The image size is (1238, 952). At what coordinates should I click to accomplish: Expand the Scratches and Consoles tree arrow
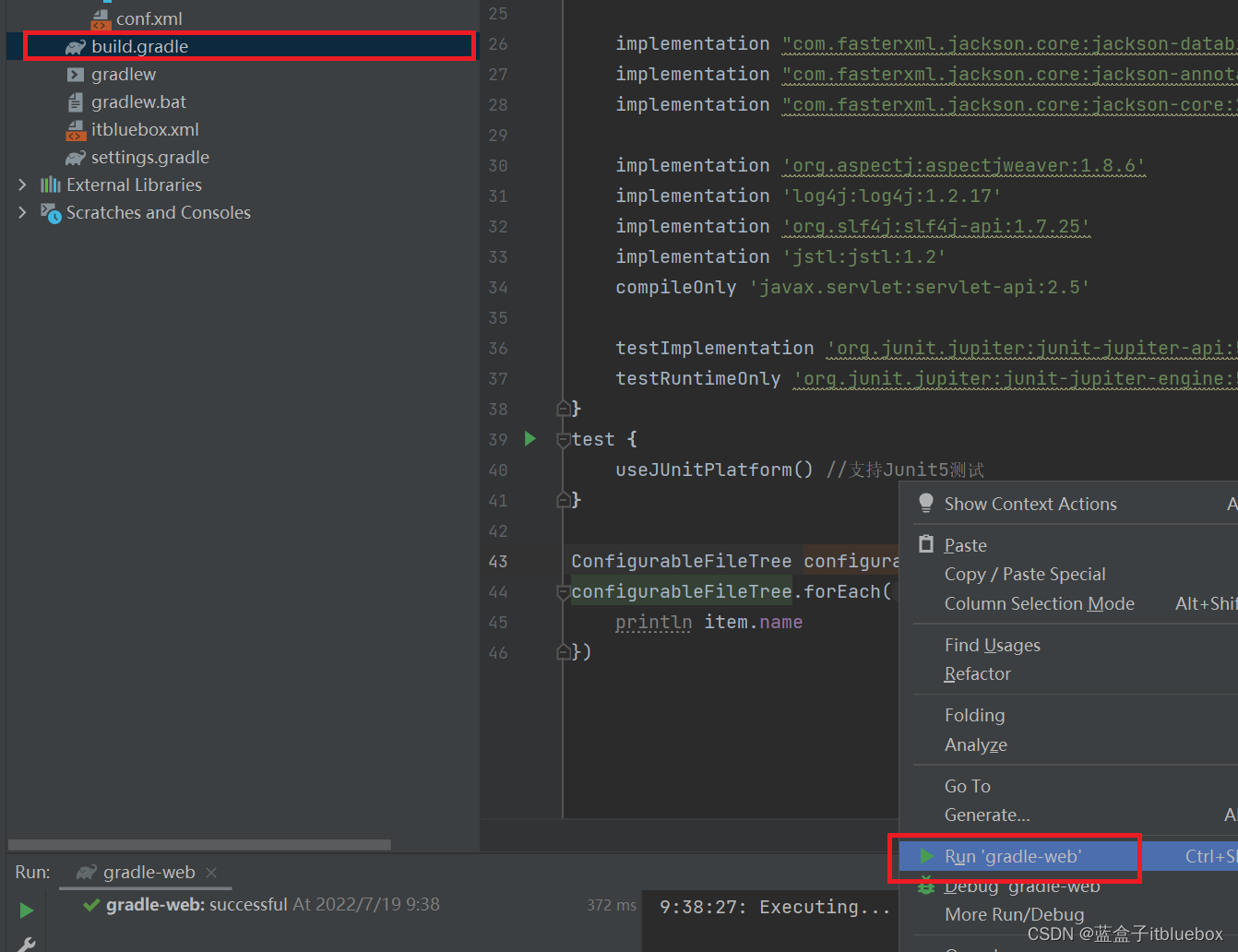click(x=22, y=212)
